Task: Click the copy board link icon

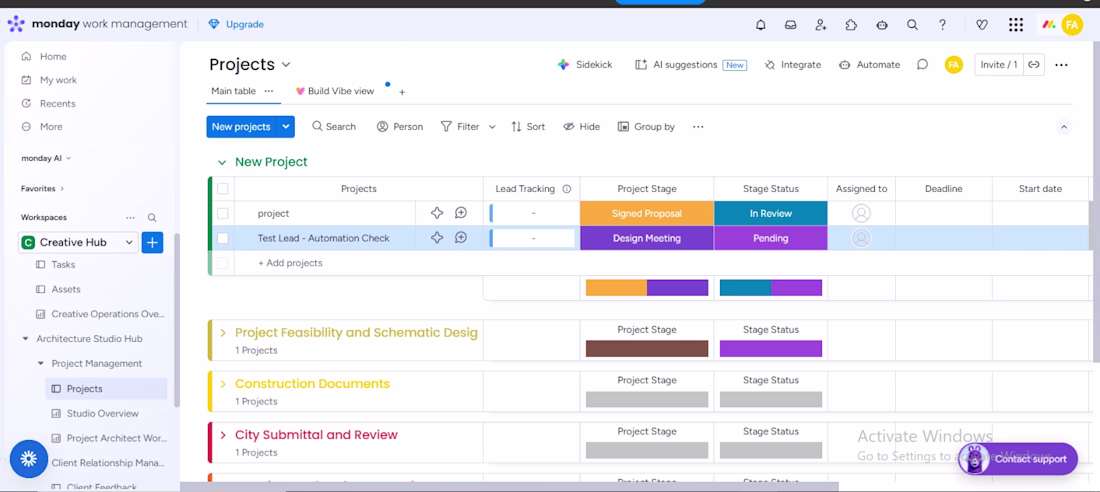Action: (x=1033, y=65)
